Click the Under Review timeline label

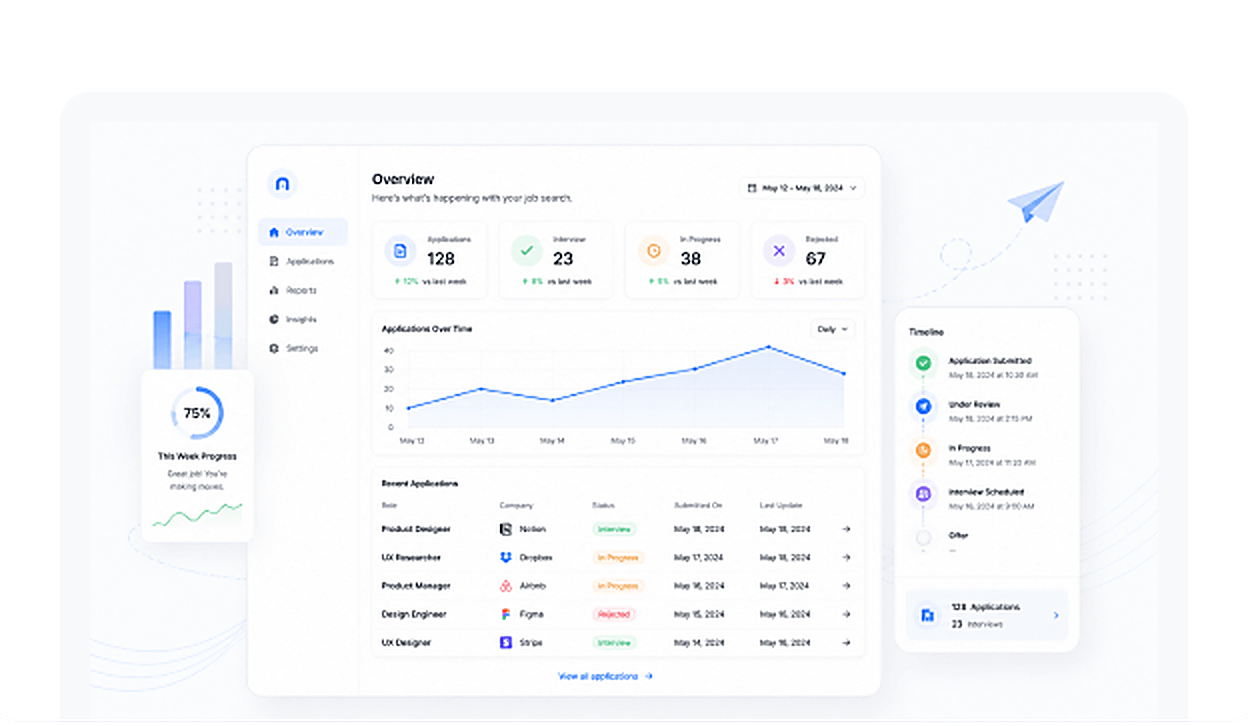pyautogui.click(x=974, y=405)
